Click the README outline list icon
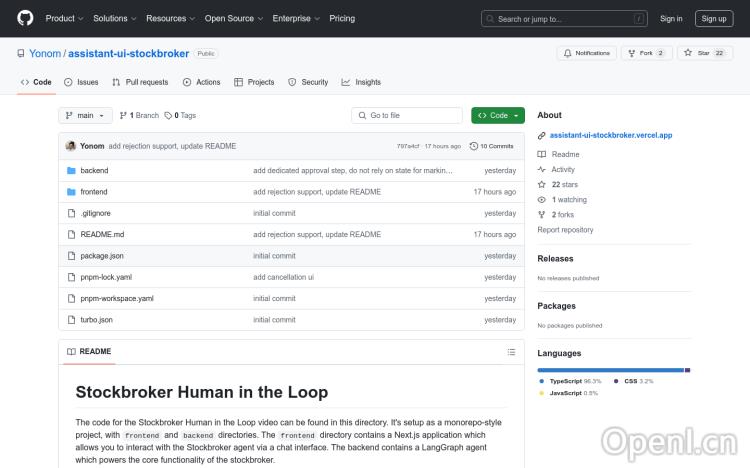Image resolution: width=750 pixels, height=468 pixels. click(x=511, y=352)
